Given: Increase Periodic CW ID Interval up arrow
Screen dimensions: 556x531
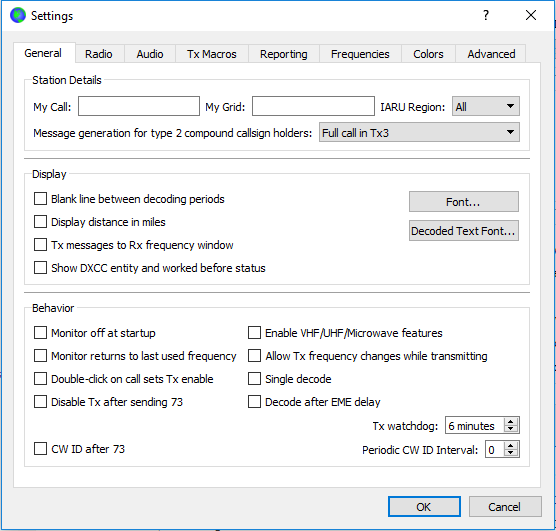Looking at the screenshot, I should [x=511, y=446].
